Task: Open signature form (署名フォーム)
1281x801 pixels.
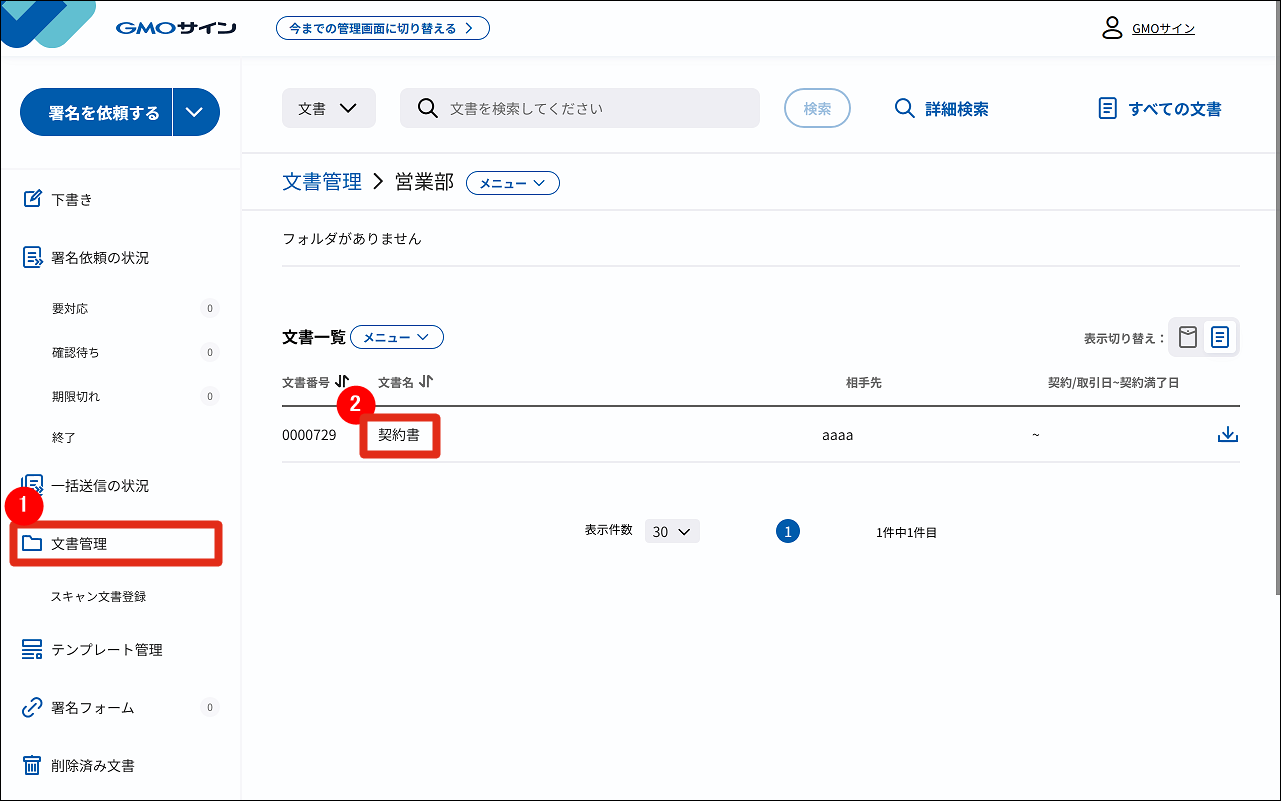Action: click(x=92, y=708)
